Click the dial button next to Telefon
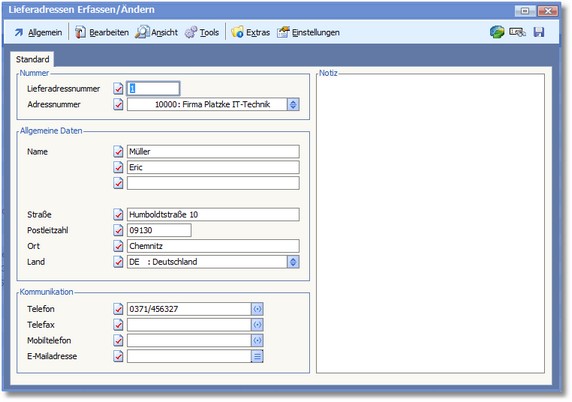 (x=257, y=309)
